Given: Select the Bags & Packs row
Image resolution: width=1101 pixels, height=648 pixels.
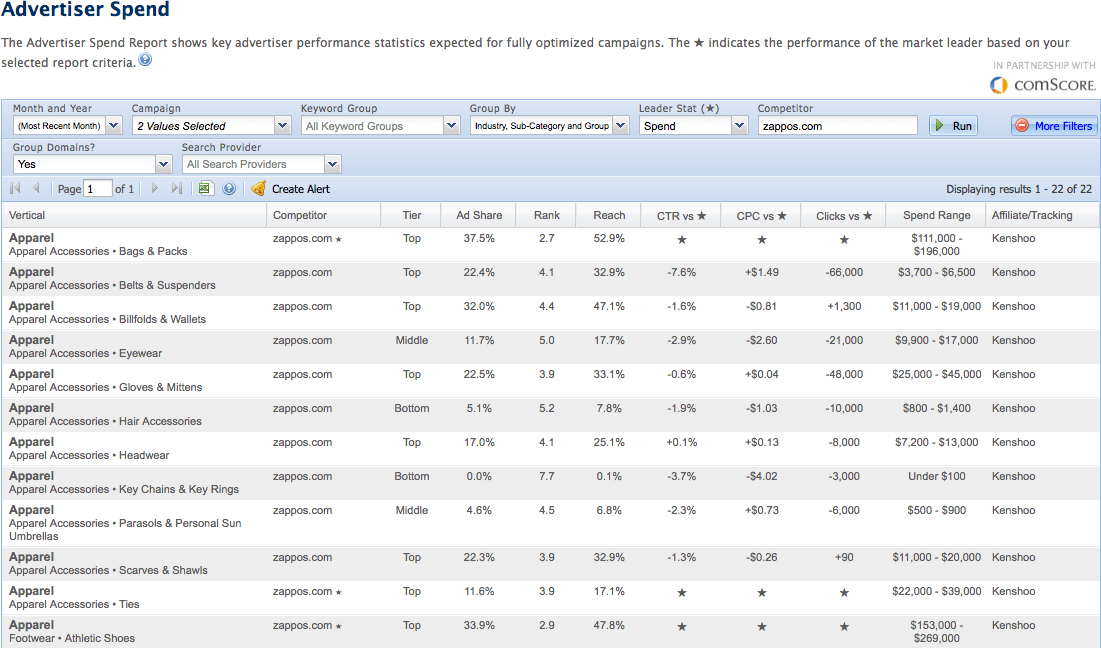Looking at the screenshot, I should (x=550, y=244).
